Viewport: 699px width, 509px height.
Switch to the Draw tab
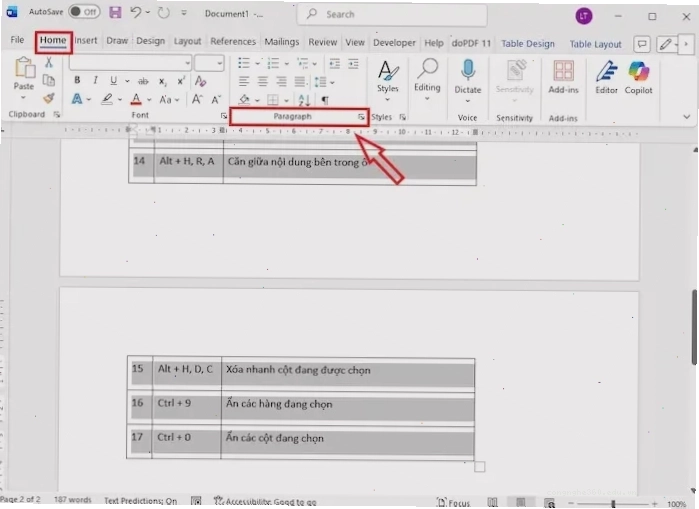117,41
